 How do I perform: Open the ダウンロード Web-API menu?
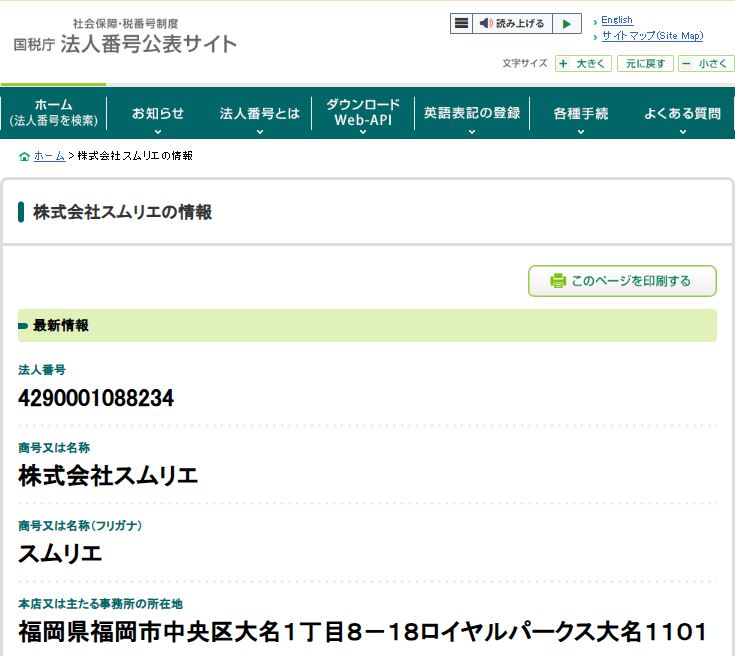pyautogui.click(x=363, y=113)
